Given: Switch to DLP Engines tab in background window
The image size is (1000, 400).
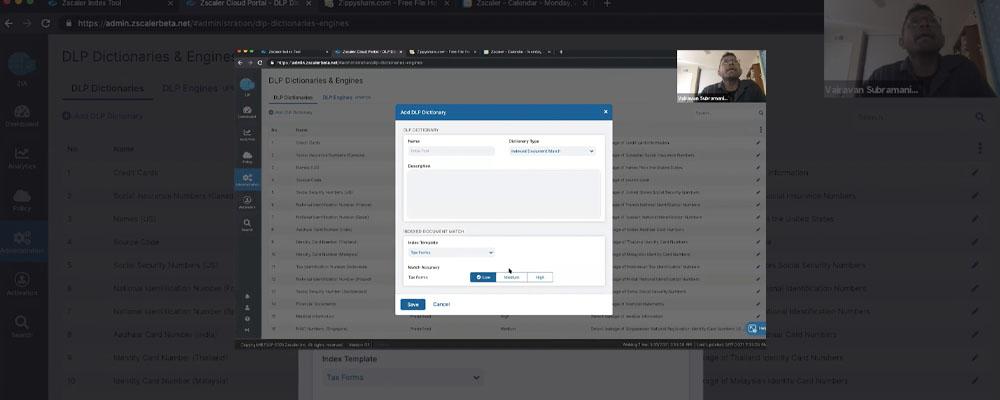Looking at the screenshot, I should point(198,89).
